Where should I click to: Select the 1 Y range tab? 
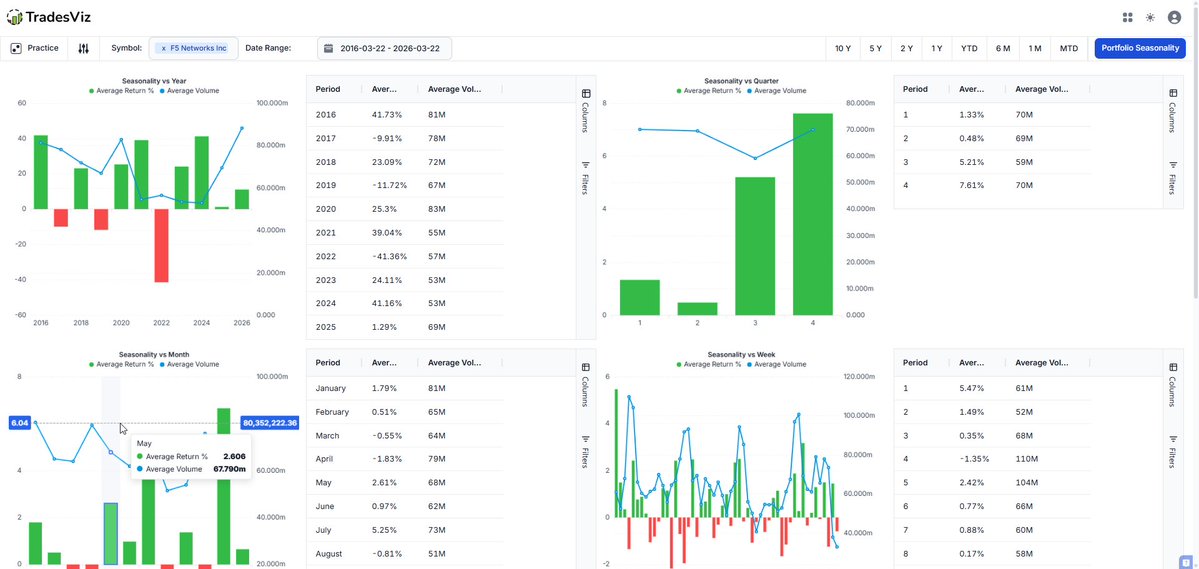(937, 48)
